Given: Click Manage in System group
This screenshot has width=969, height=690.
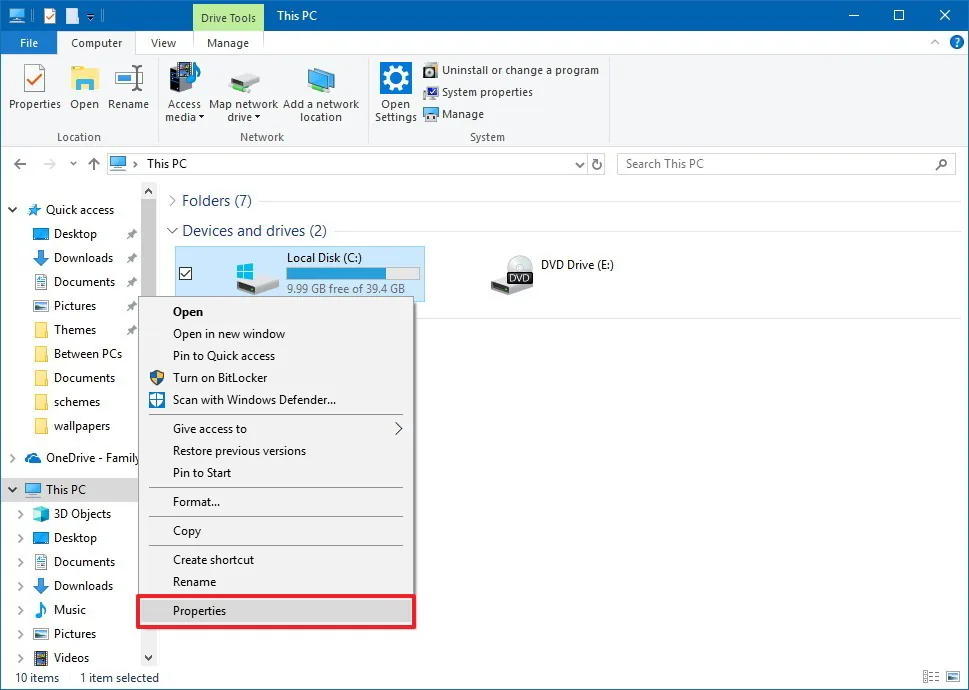Looking at the screenshot, I should [454, 114].
